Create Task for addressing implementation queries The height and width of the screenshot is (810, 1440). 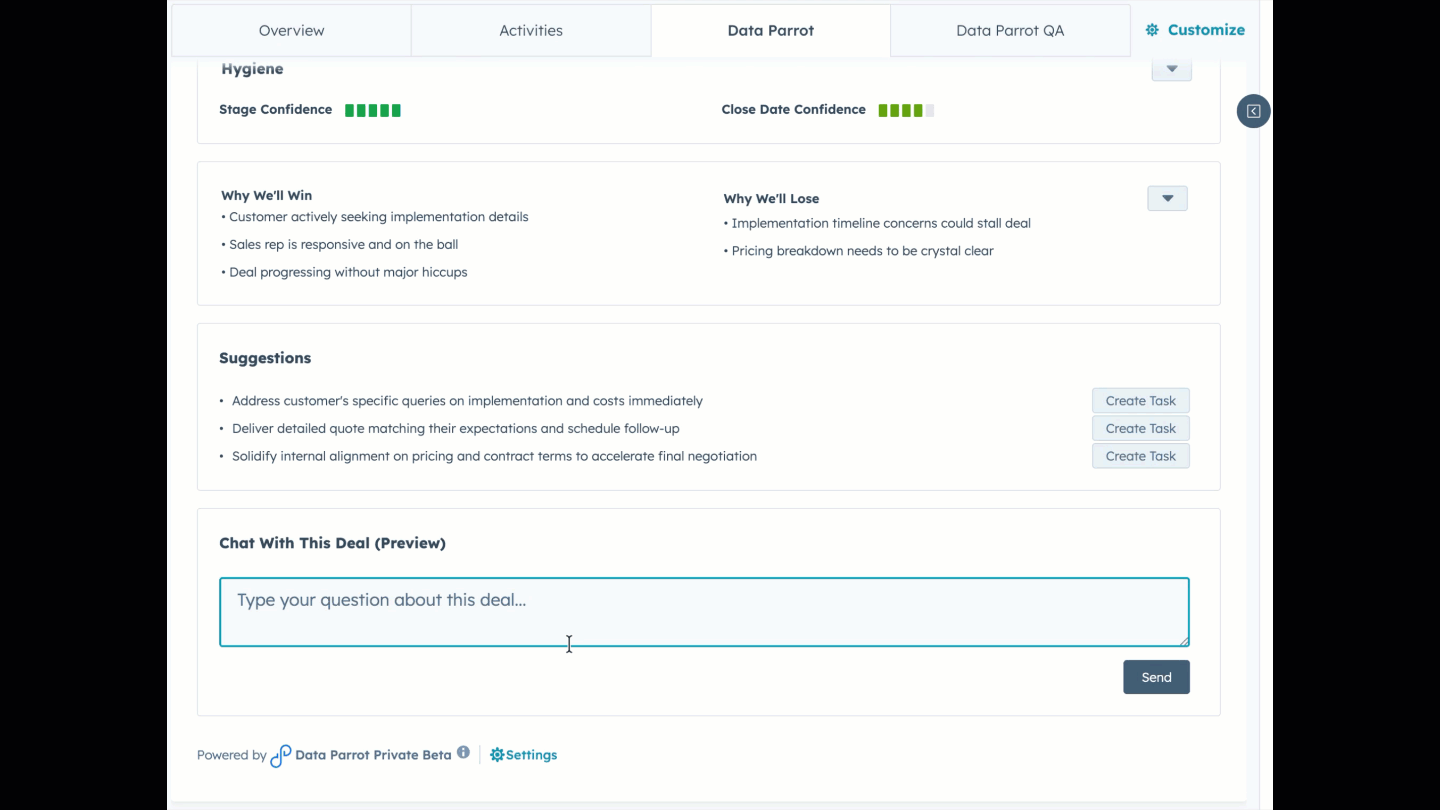pos(1140,400)
